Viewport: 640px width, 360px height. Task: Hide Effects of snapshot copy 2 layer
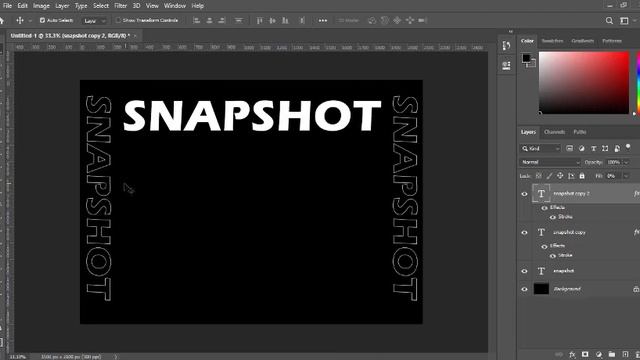click(x=544, y=208)
